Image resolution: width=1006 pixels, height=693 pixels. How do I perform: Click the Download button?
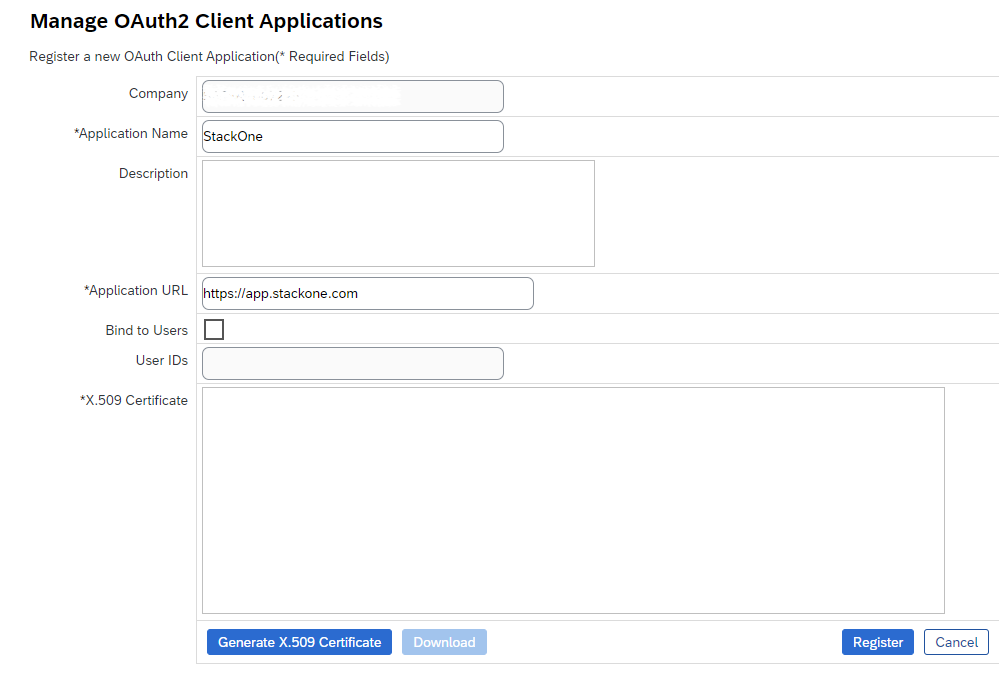[x=444, y=642]
